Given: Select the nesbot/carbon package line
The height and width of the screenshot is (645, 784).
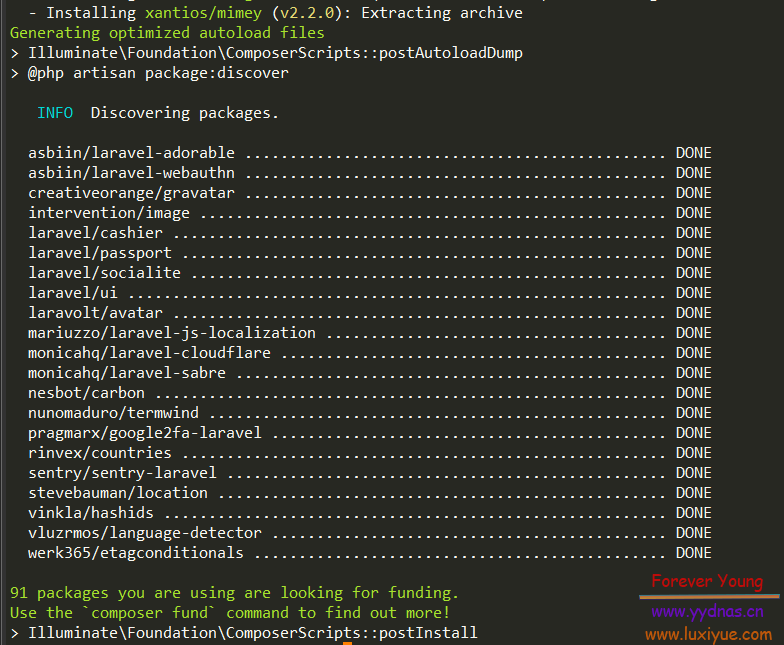Looking at the screenshot, I should click(370, 393).
